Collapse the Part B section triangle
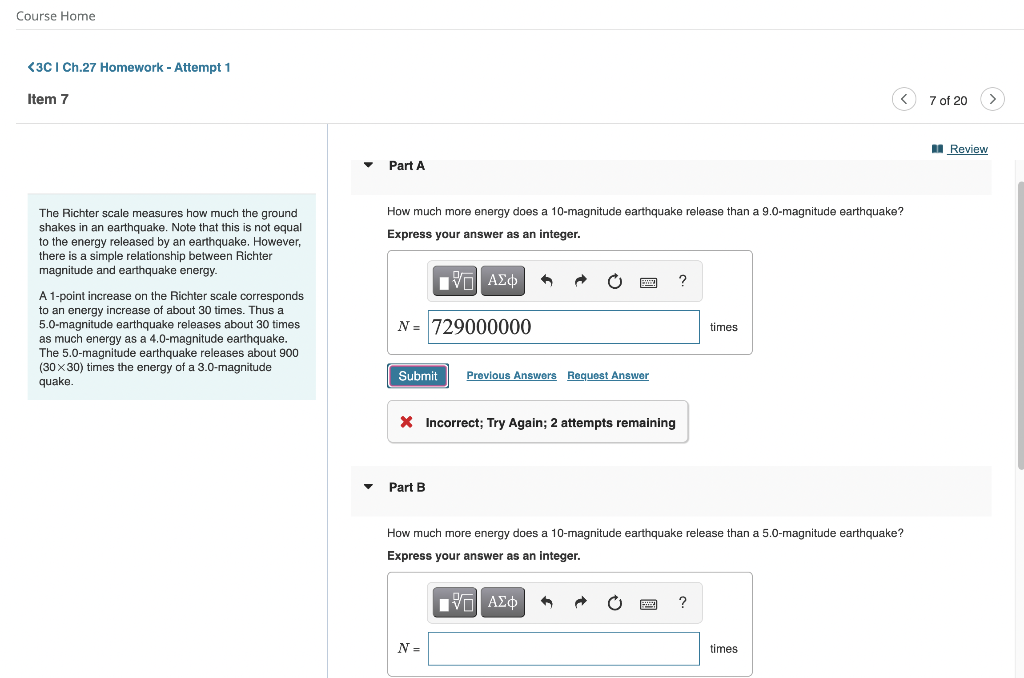 pos(368,487)
